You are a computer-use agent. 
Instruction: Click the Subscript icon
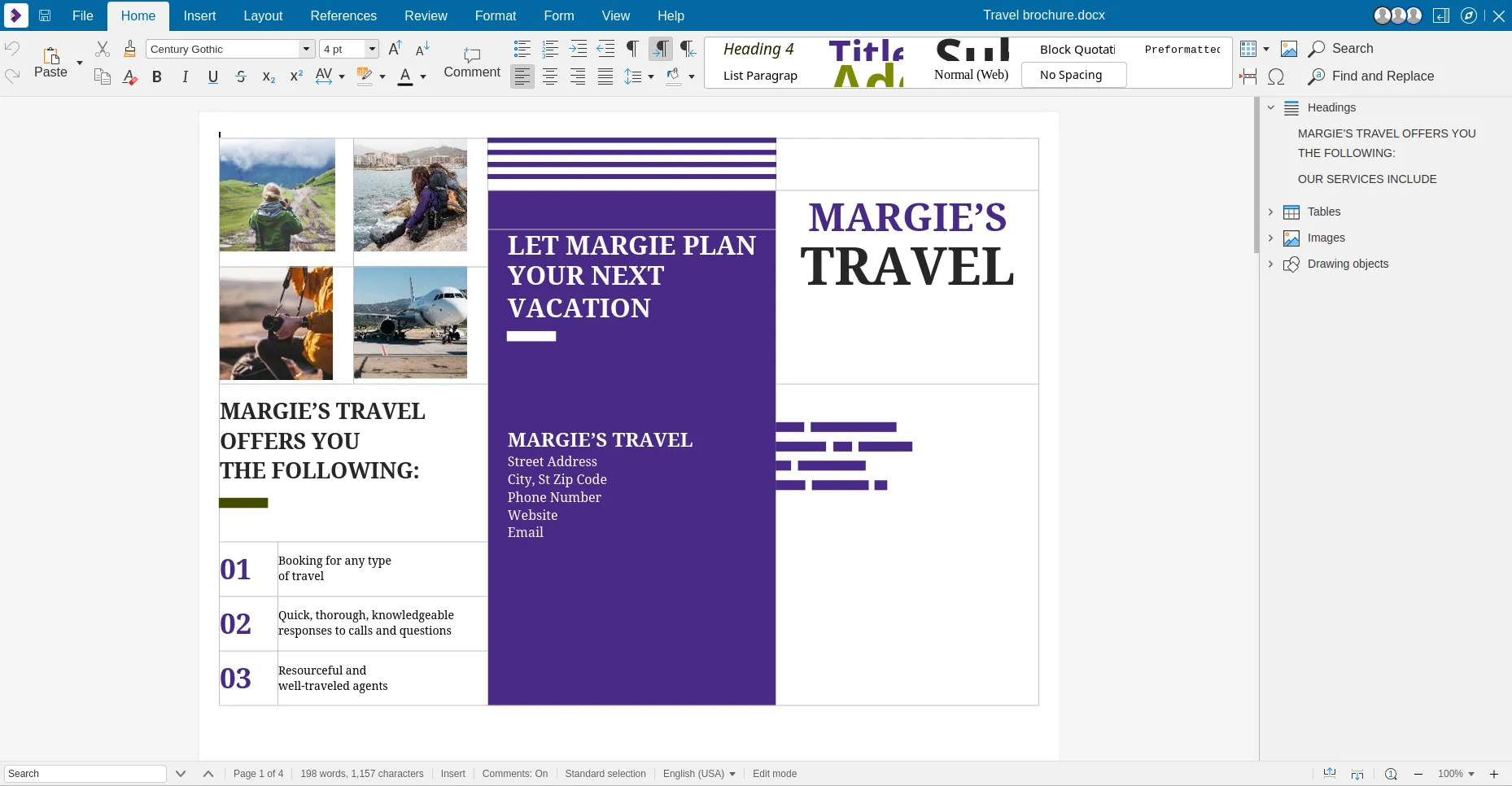coord(269,76)
